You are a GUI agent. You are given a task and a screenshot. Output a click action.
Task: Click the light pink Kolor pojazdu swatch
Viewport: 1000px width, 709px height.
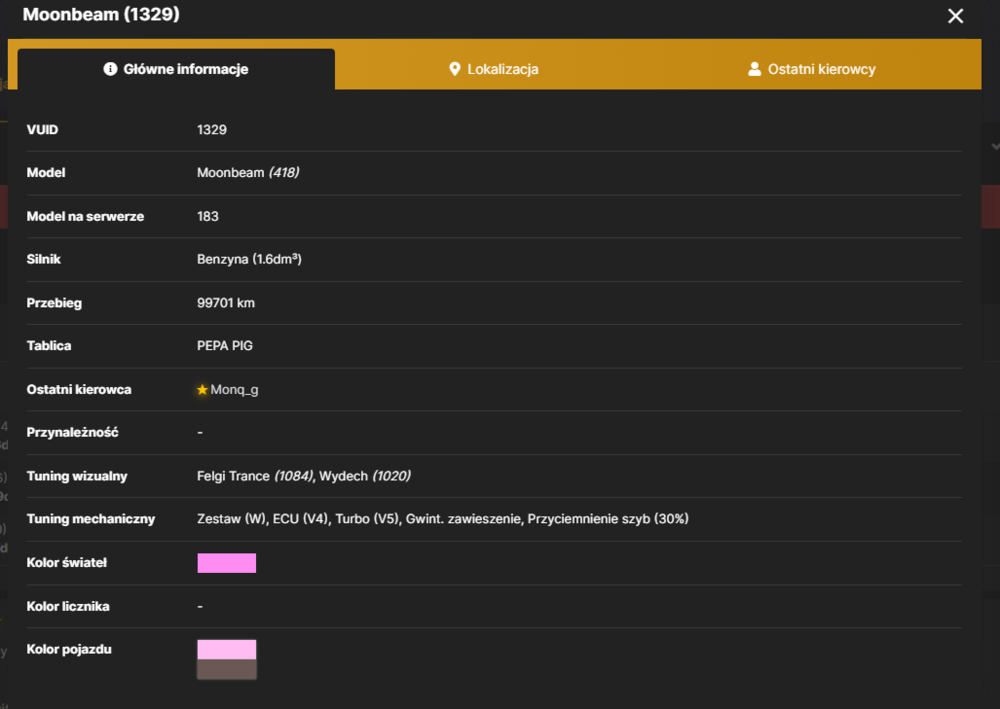[x=226, y=650]
